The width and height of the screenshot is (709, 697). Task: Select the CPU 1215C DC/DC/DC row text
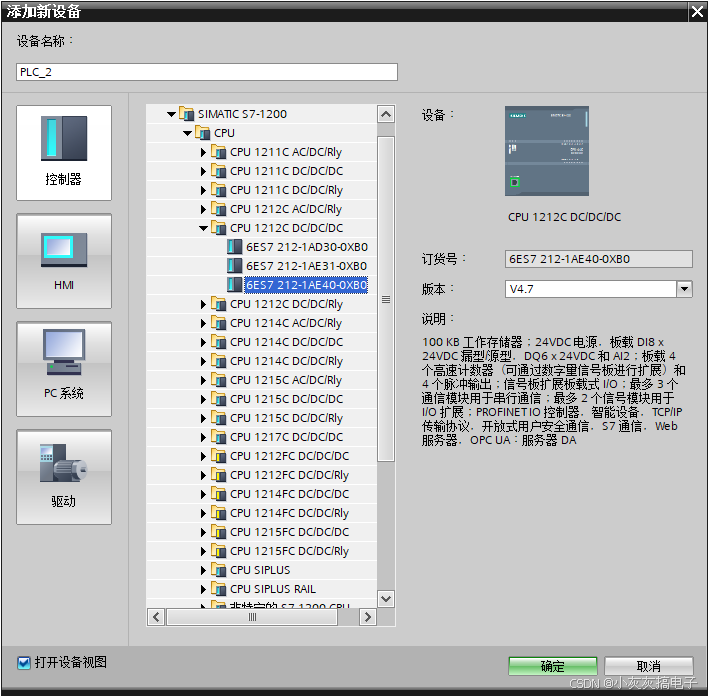pos(286,399)
